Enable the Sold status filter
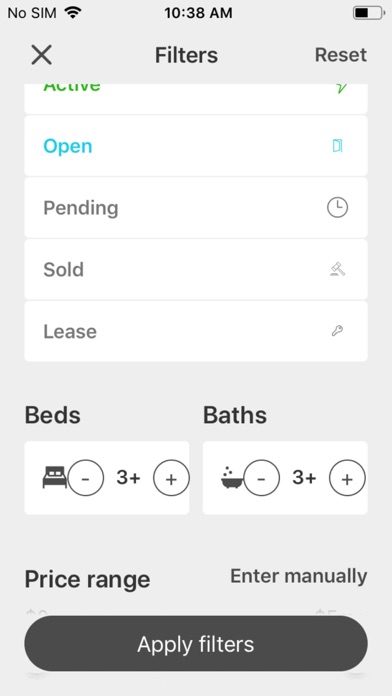The width and height of the screenshot is (392, 696). 196,269
